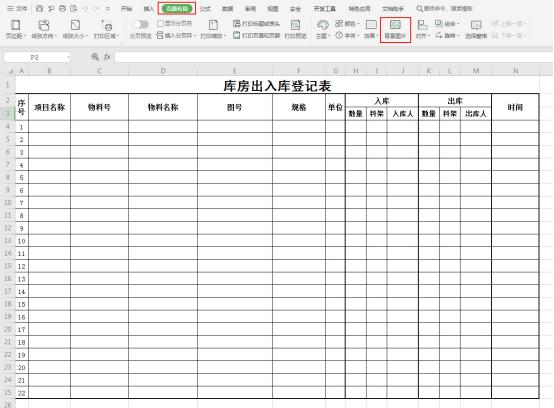Click the Print Titles (打印标题或表头) icon
The image size is (554, 408).
click(x=237, y=24)
